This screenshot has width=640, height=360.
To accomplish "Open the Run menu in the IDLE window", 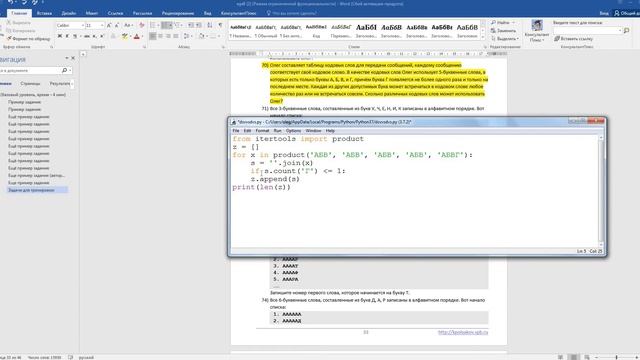I will click(278, 131).
